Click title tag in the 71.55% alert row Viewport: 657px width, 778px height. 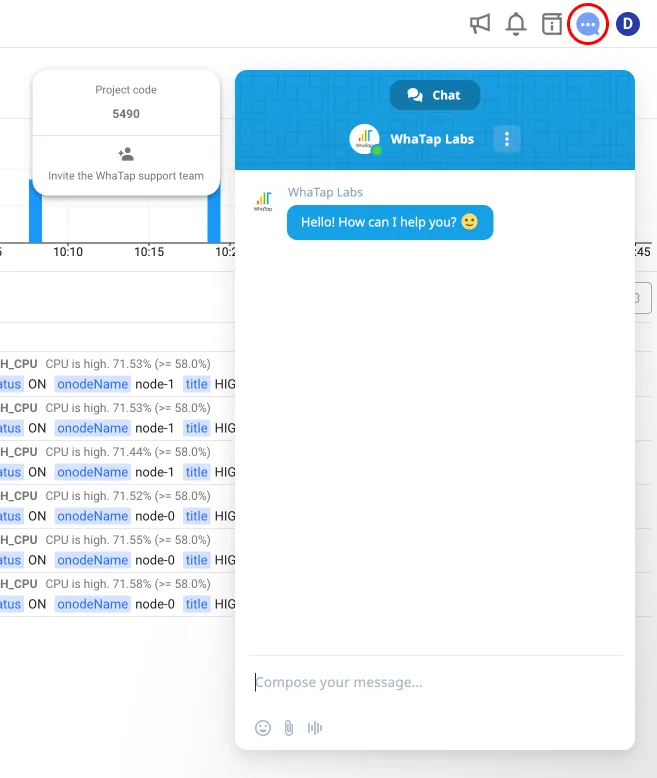[197, 560]
